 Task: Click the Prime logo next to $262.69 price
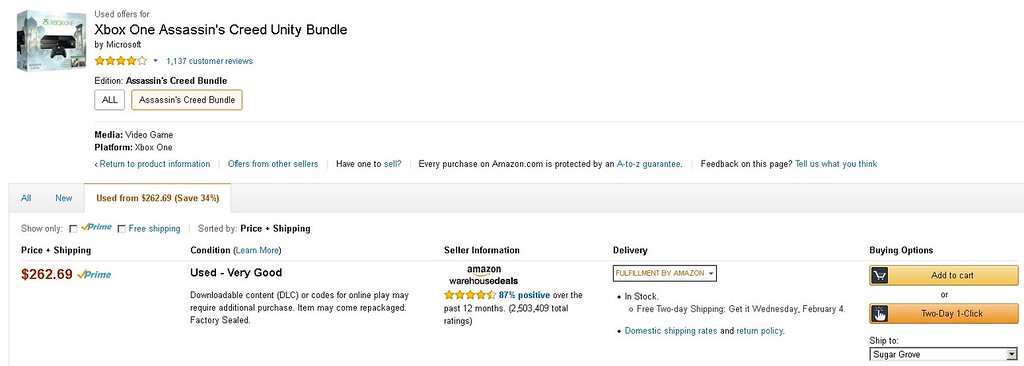pos(94,274)
